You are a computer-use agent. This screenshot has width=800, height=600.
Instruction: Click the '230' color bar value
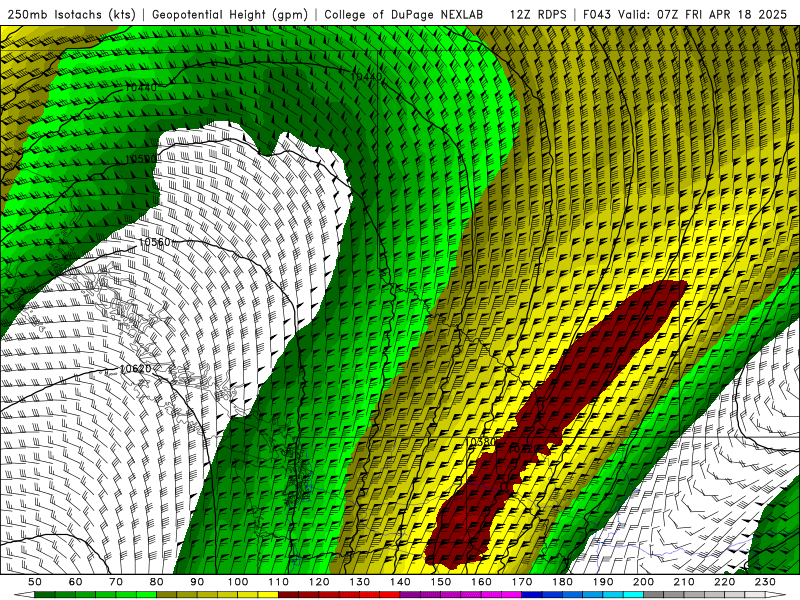pos(765,582)
